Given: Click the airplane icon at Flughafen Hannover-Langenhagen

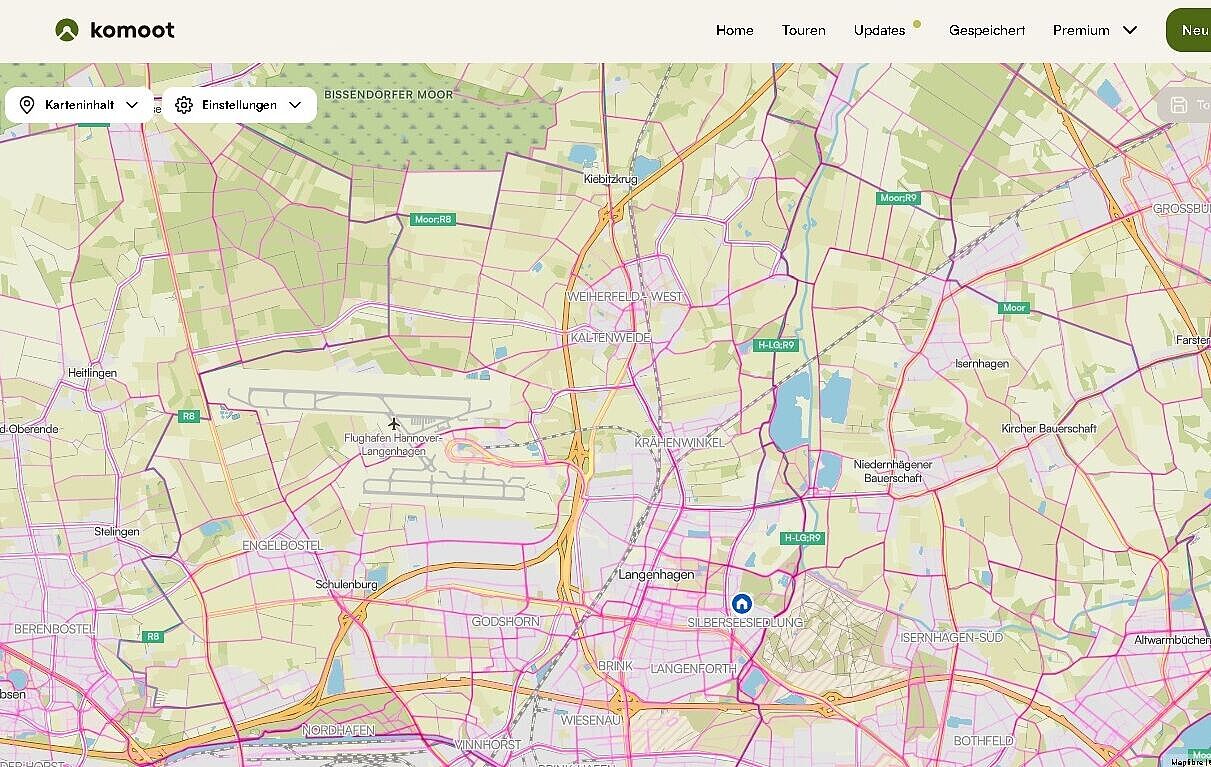Looking at the screenshot, I should pyautogui.click(x=394, y=424).
